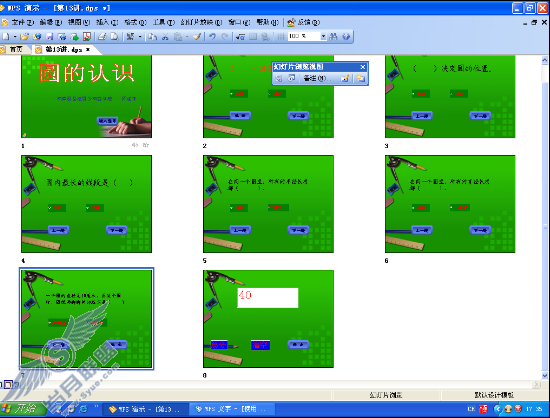Open the 幻灯片放映 (Slide Show) menu

coord(201,22)
